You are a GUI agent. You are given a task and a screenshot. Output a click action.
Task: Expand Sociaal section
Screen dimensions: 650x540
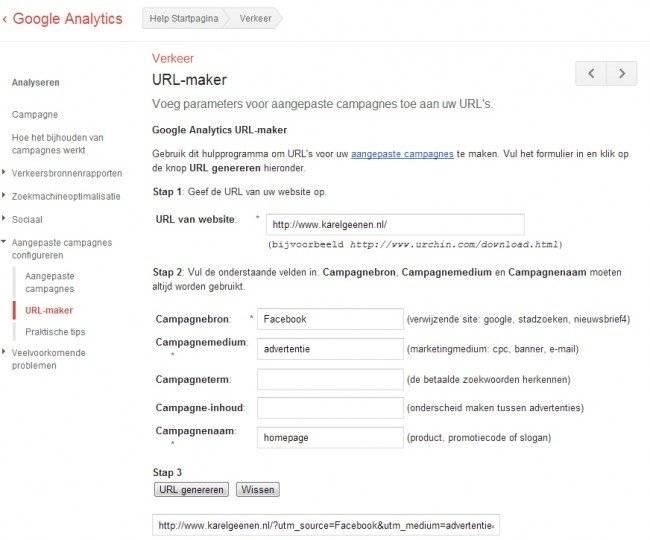(4, 218)
